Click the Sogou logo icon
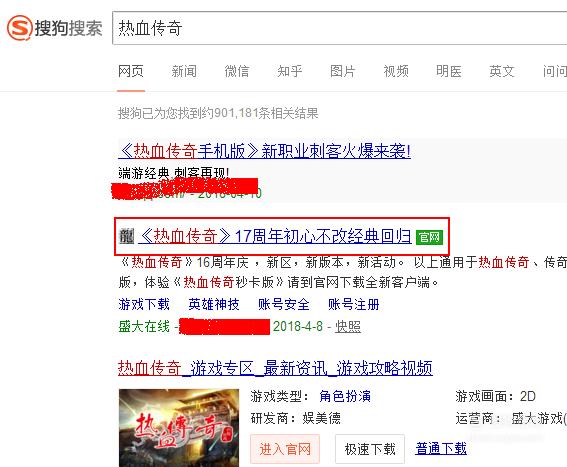567x467 pixels. [x=20, y=27]
